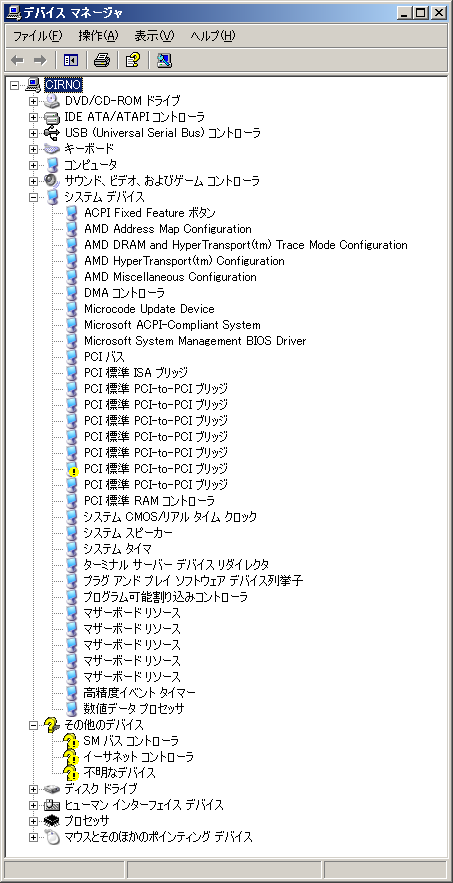Select the CIRNO root computer node
Image resolution: width=453 pixels, height=883 pixels.
[64, 85]
